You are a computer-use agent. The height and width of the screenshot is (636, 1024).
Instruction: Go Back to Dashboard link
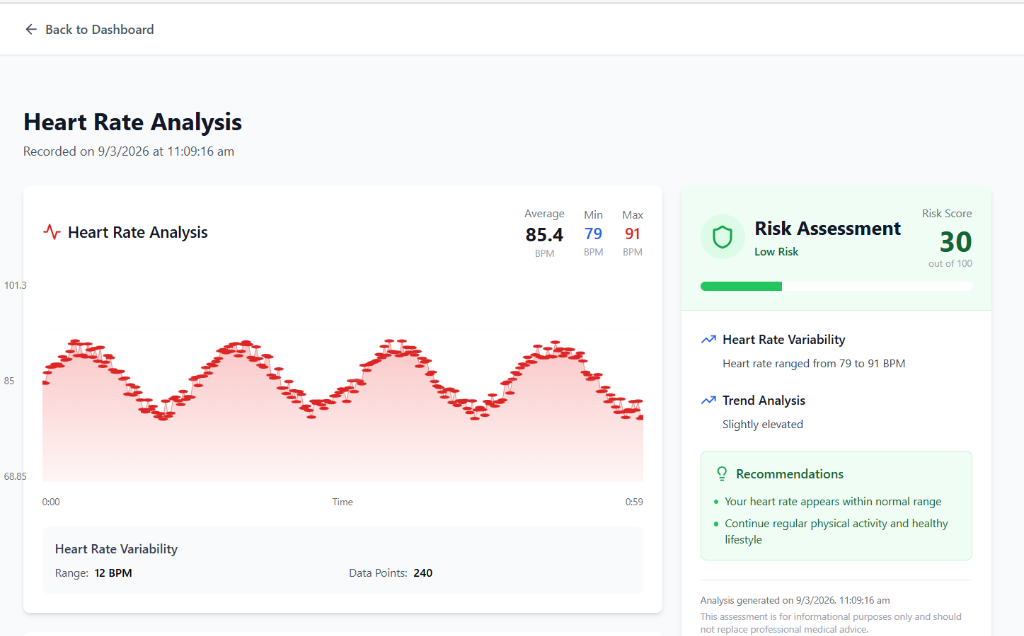coord(89,29)
